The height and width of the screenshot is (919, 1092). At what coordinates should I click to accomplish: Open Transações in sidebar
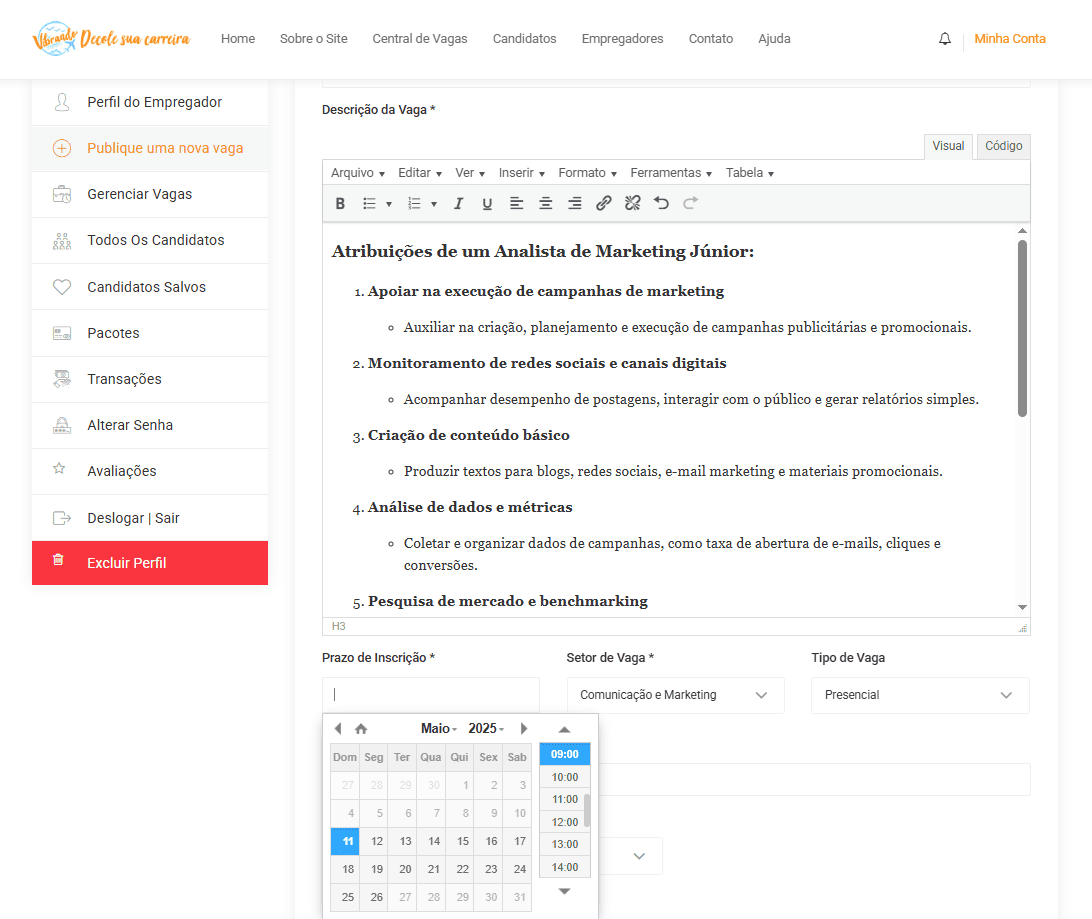[150, 379]
